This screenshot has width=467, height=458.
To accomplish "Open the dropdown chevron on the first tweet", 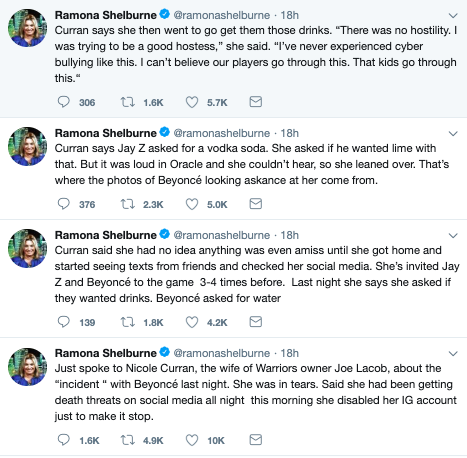I will tap(453, 16).
